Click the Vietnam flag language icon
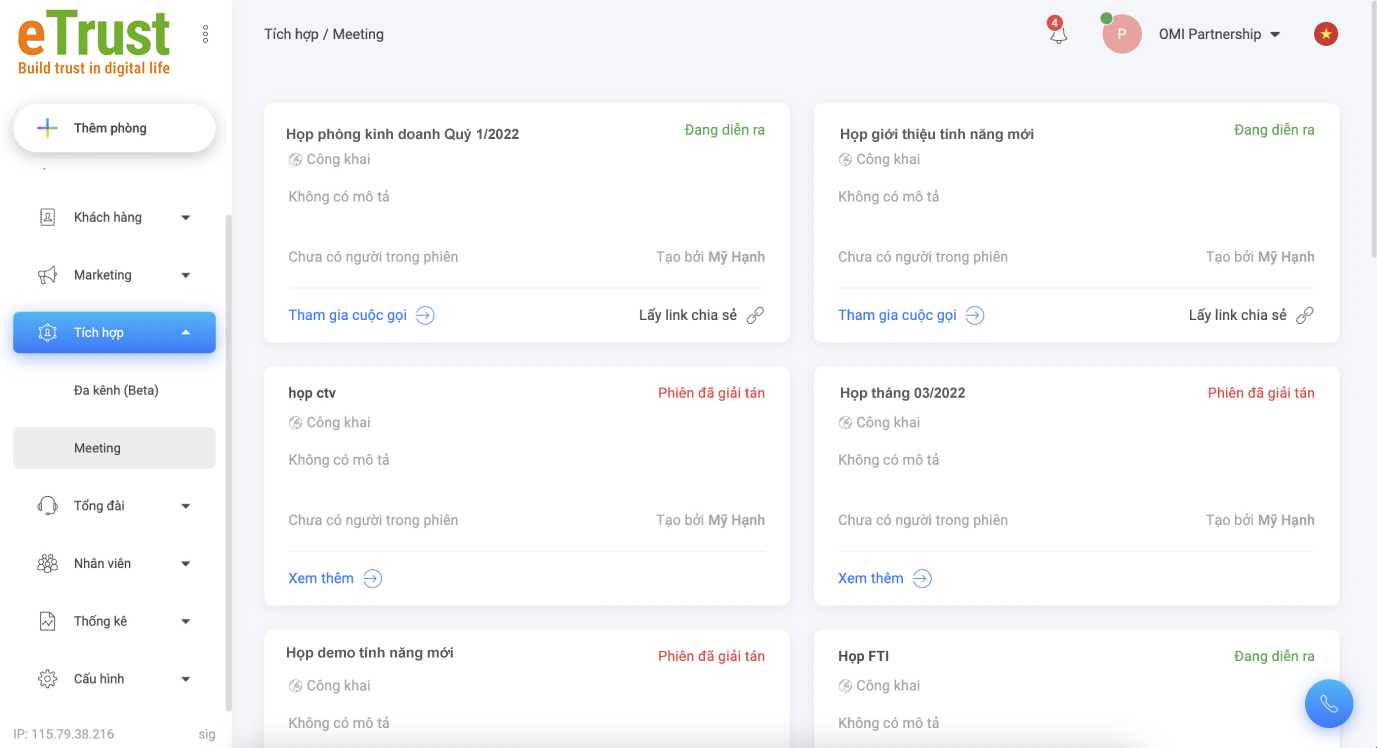1377x748 pixels. (1325, 34)
